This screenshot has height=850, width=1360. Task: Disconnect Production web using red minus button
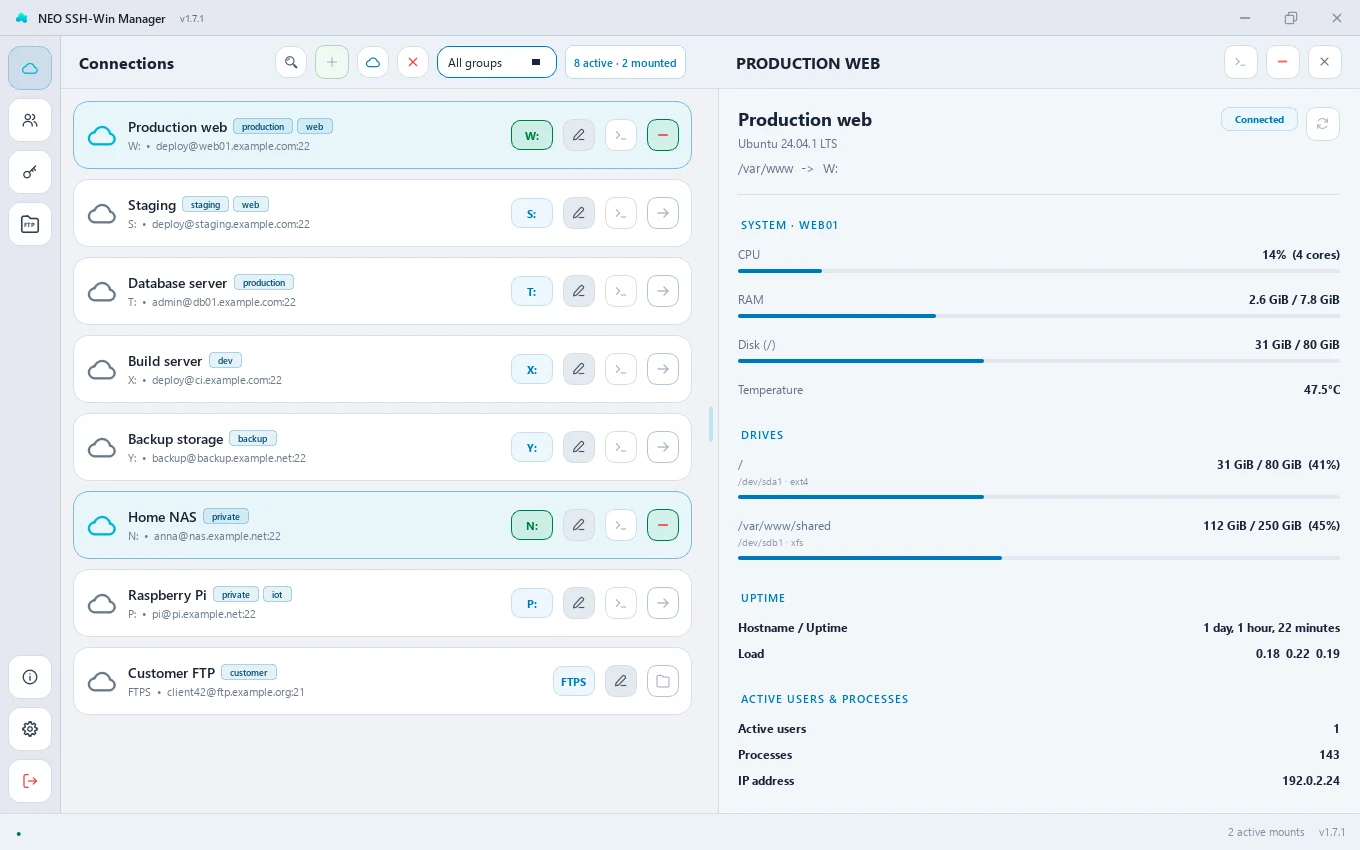pos(663,135)
